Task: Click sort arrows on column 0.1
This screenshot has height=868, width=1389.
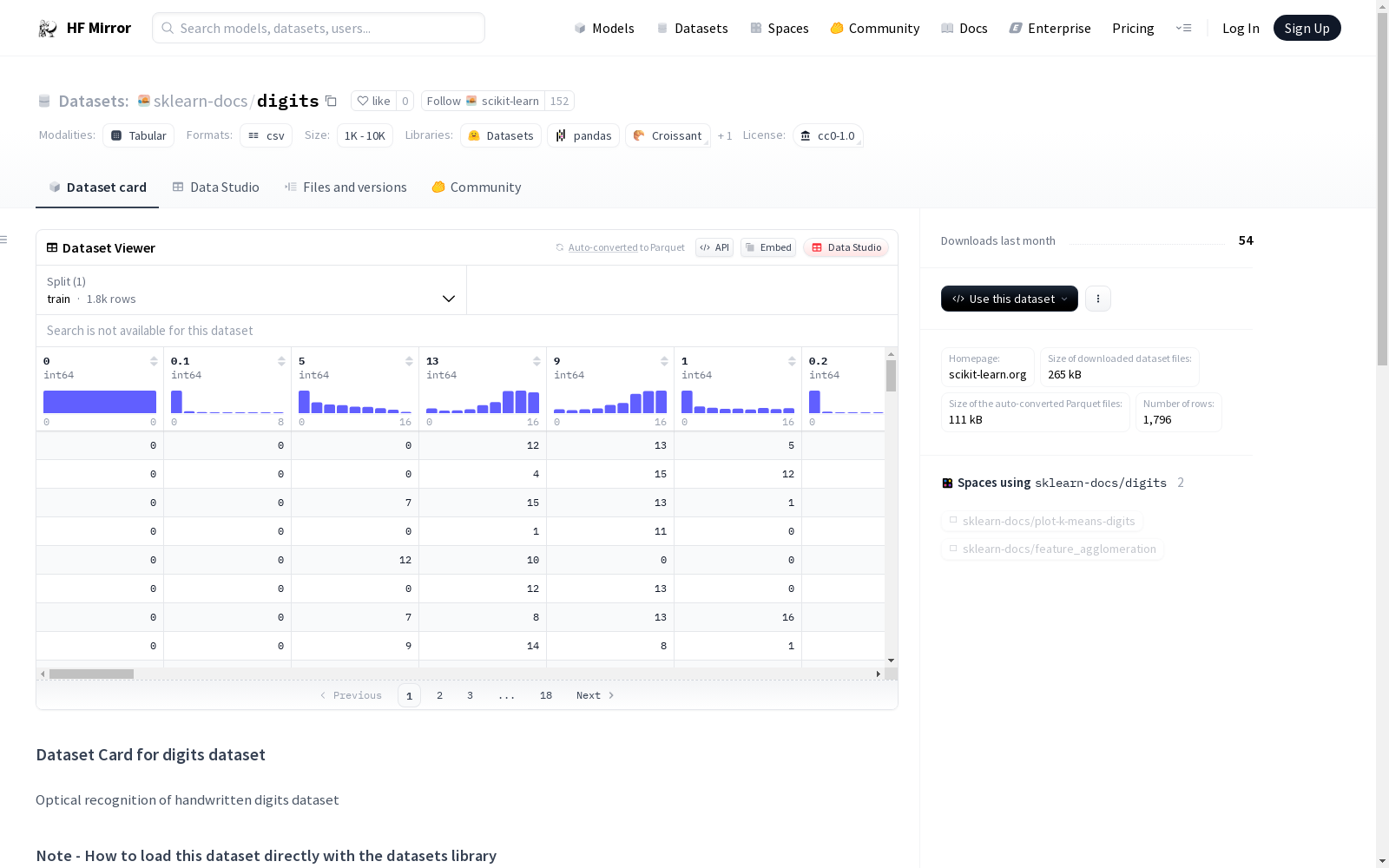Action: coord(281,361)
